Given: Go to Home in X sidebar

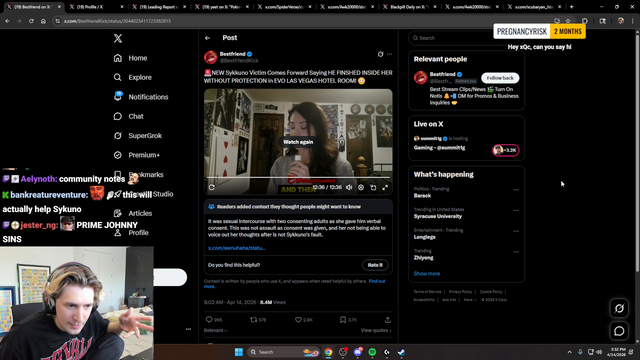Looking at the screenshot, I should click(x=131, y=58).
